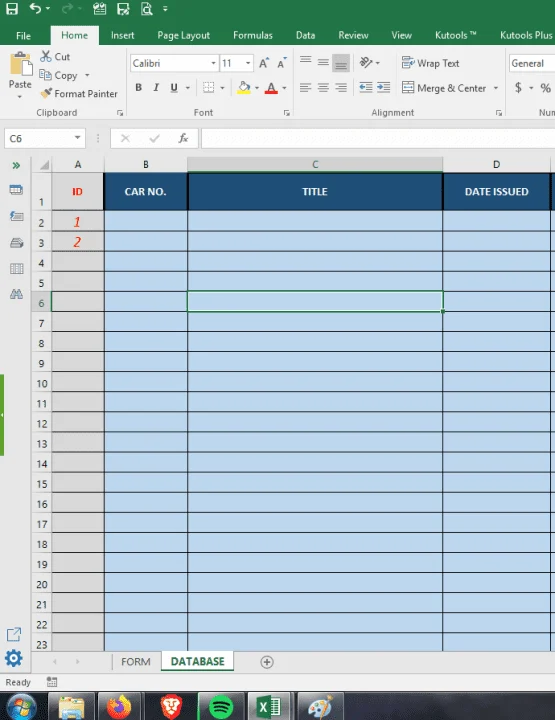Open the Copy dropdown arrow
Viewport: 555px width, 720px height.
point(87,75)
